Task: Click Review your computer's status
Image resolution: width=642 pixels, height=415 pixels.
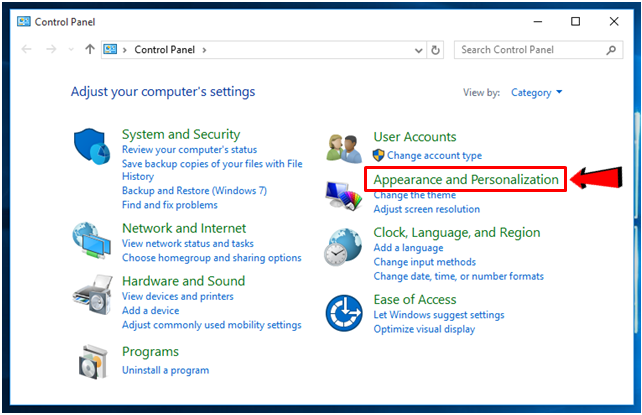Action: (x=190, y=149)
